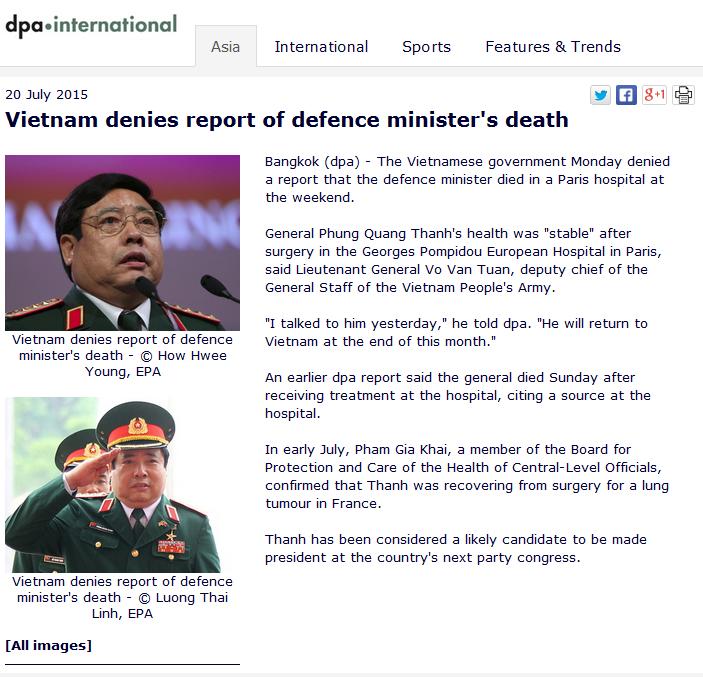703x677 pixels.
Task: Print the article using printer icon
Action: tap(683, 95)
